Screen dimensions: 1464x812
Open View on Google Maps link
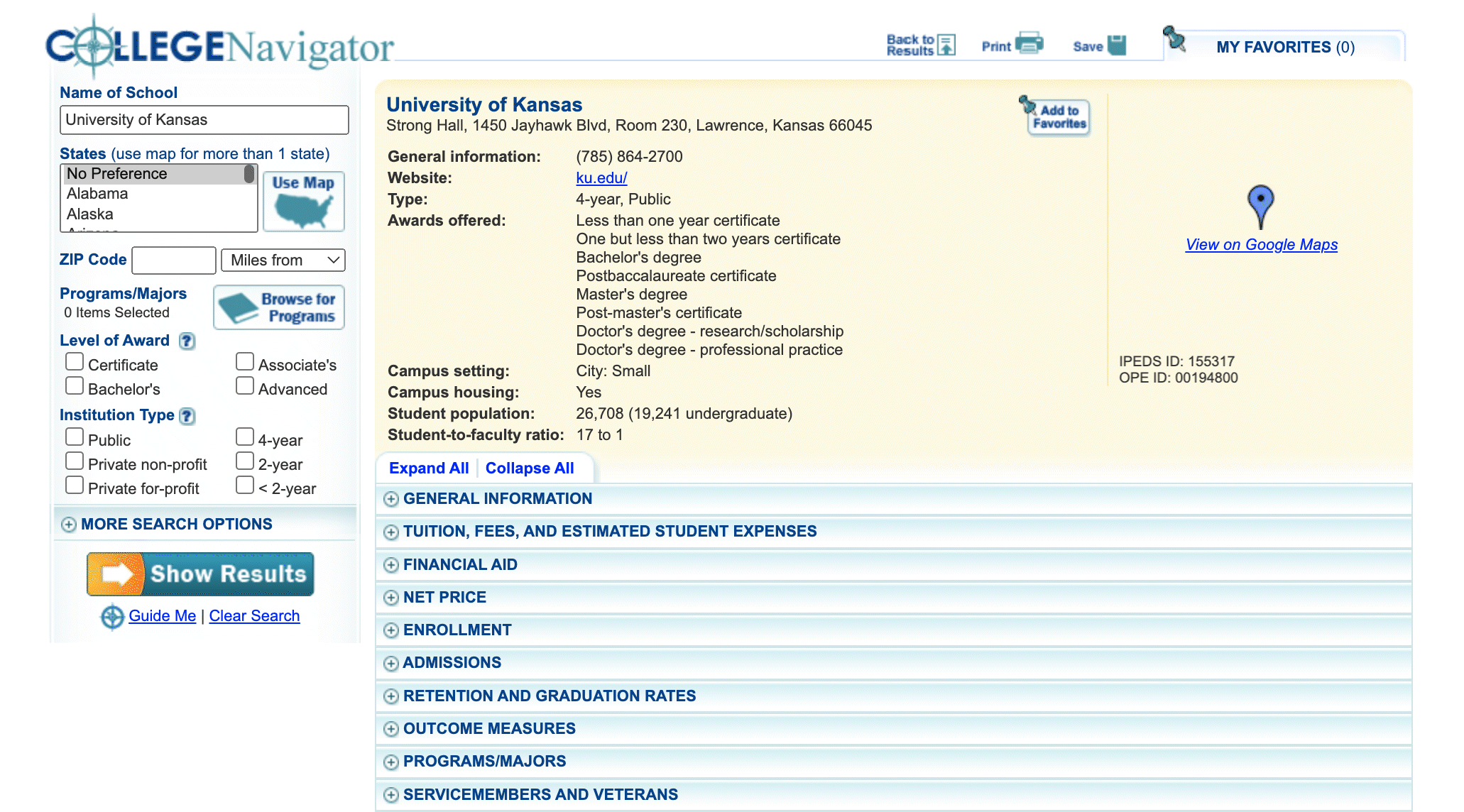1261,245
